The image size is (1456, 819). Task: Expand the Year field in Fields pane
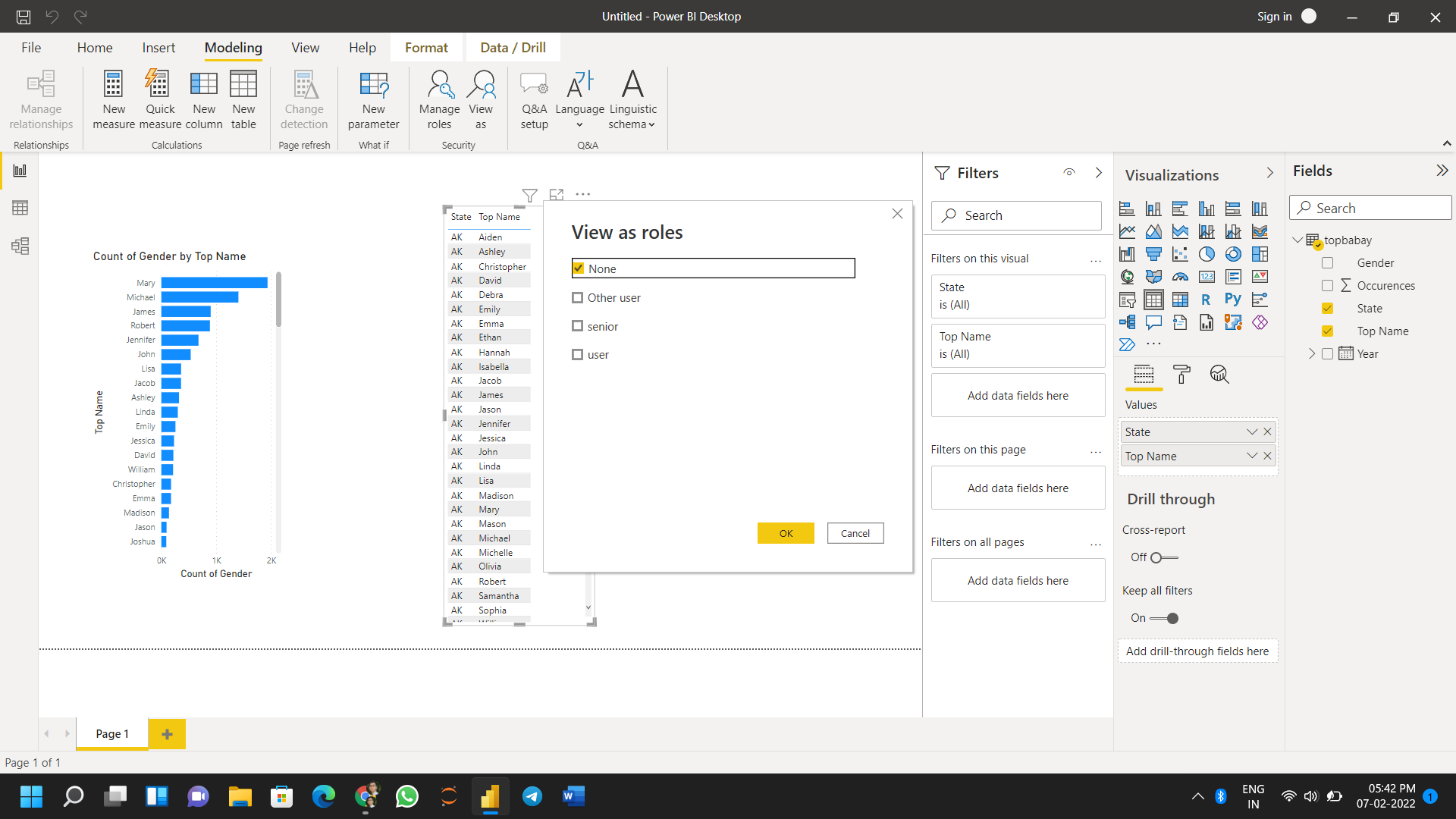click(1311, 353)
